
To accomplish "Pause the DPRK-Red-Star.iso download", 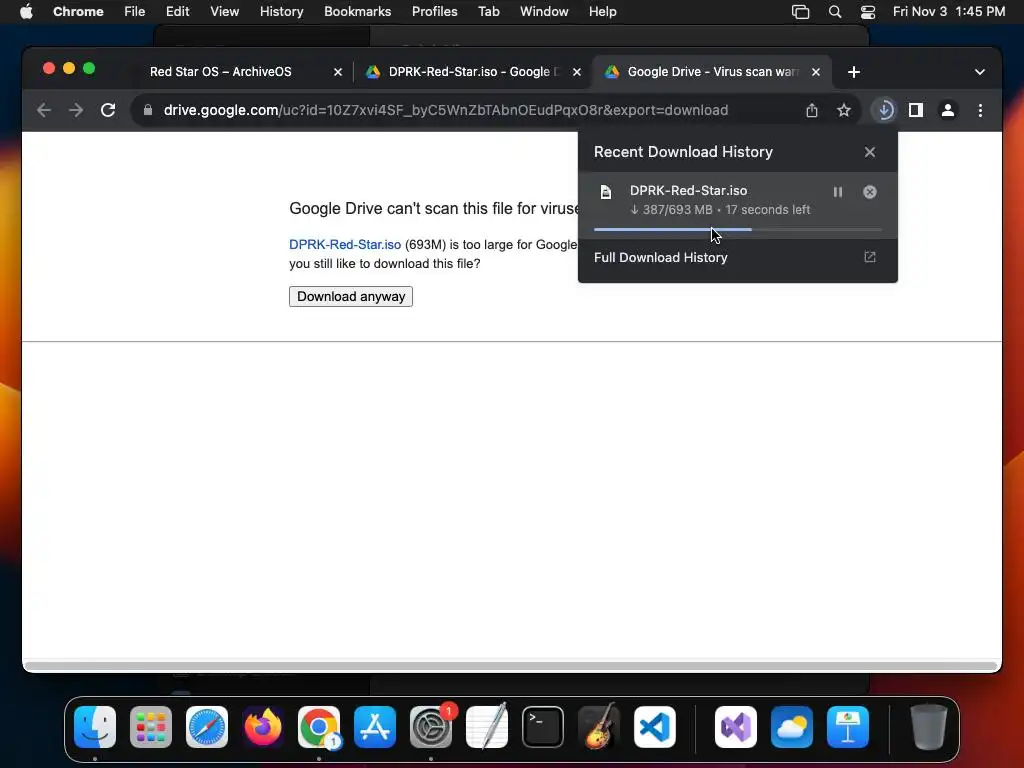I will (x=837, y=192).
